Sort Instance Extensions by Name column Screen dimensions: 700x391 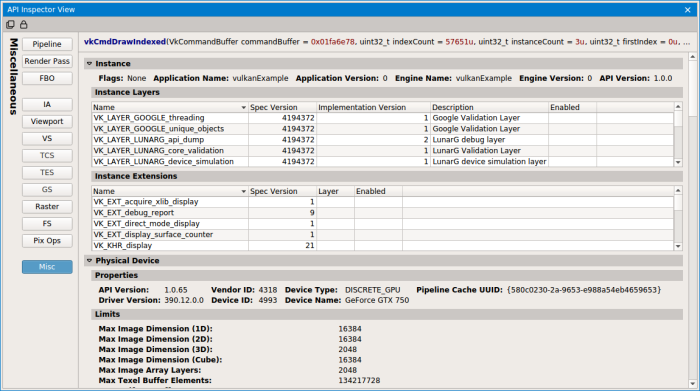coord(170,191)
